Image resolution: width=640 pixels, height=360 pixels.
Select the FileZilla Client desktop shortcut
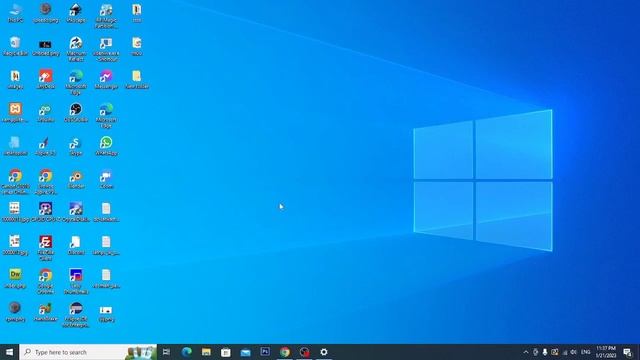pyautogui.click(x=45, y=248)
